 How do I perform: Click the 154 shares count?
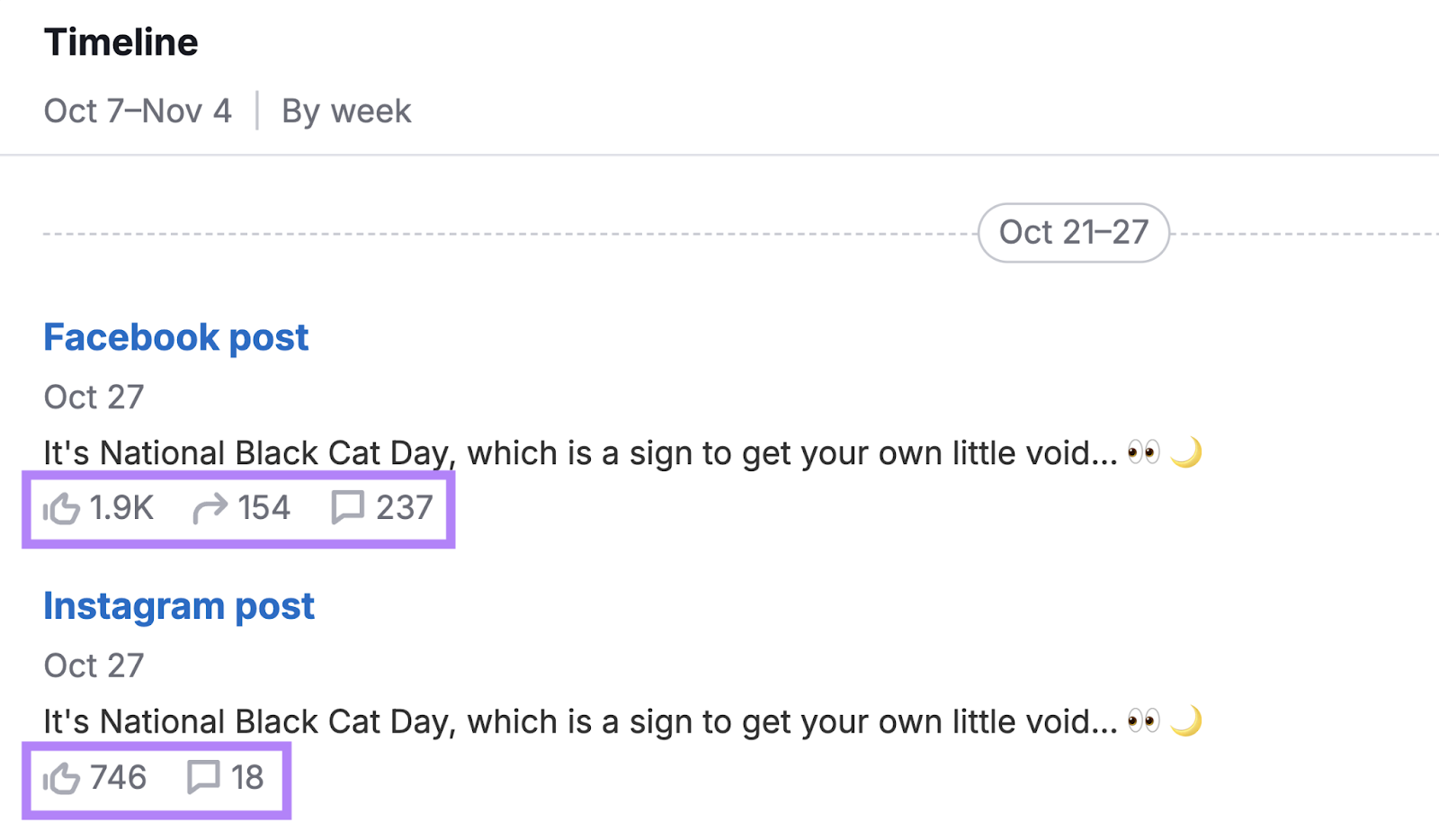tap(263, 507)
